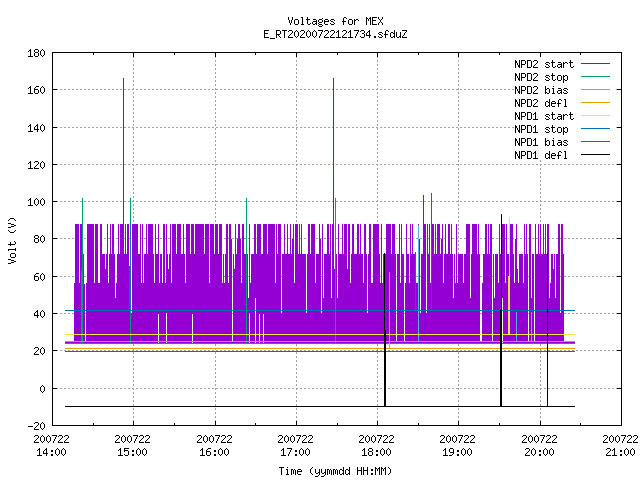The width and height of the screenshot is (640, 480).
Task: Click the x-axis time label 21:00
Action: (620, 453)
